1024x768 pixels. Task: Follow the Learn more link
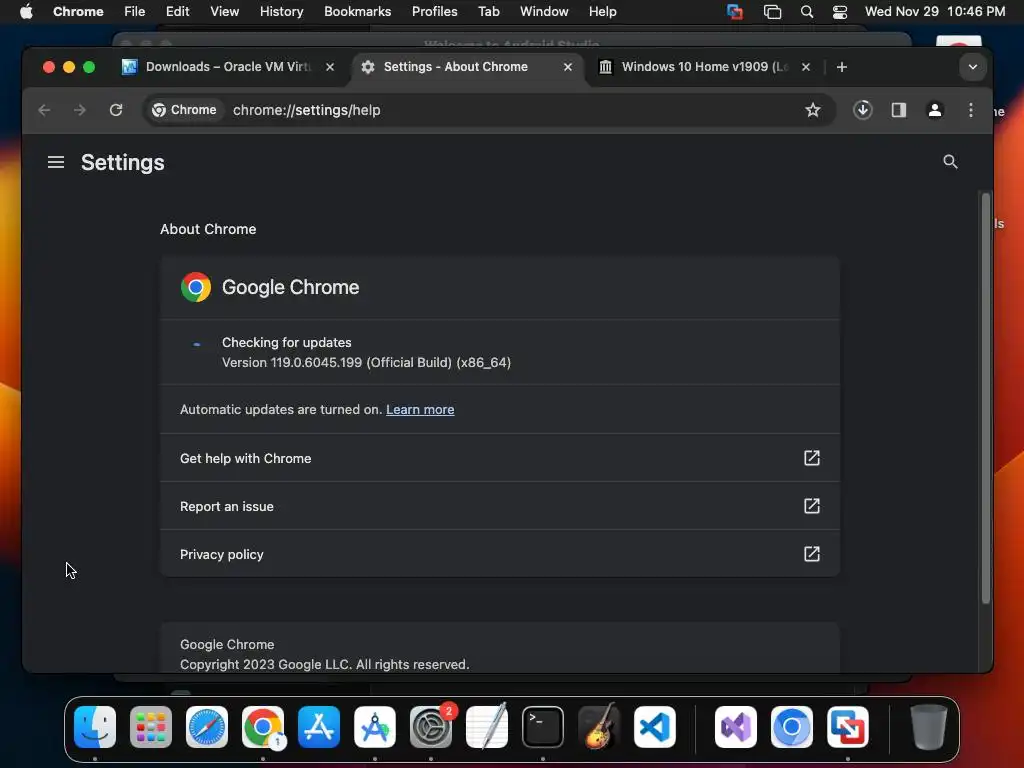(420, 409)
